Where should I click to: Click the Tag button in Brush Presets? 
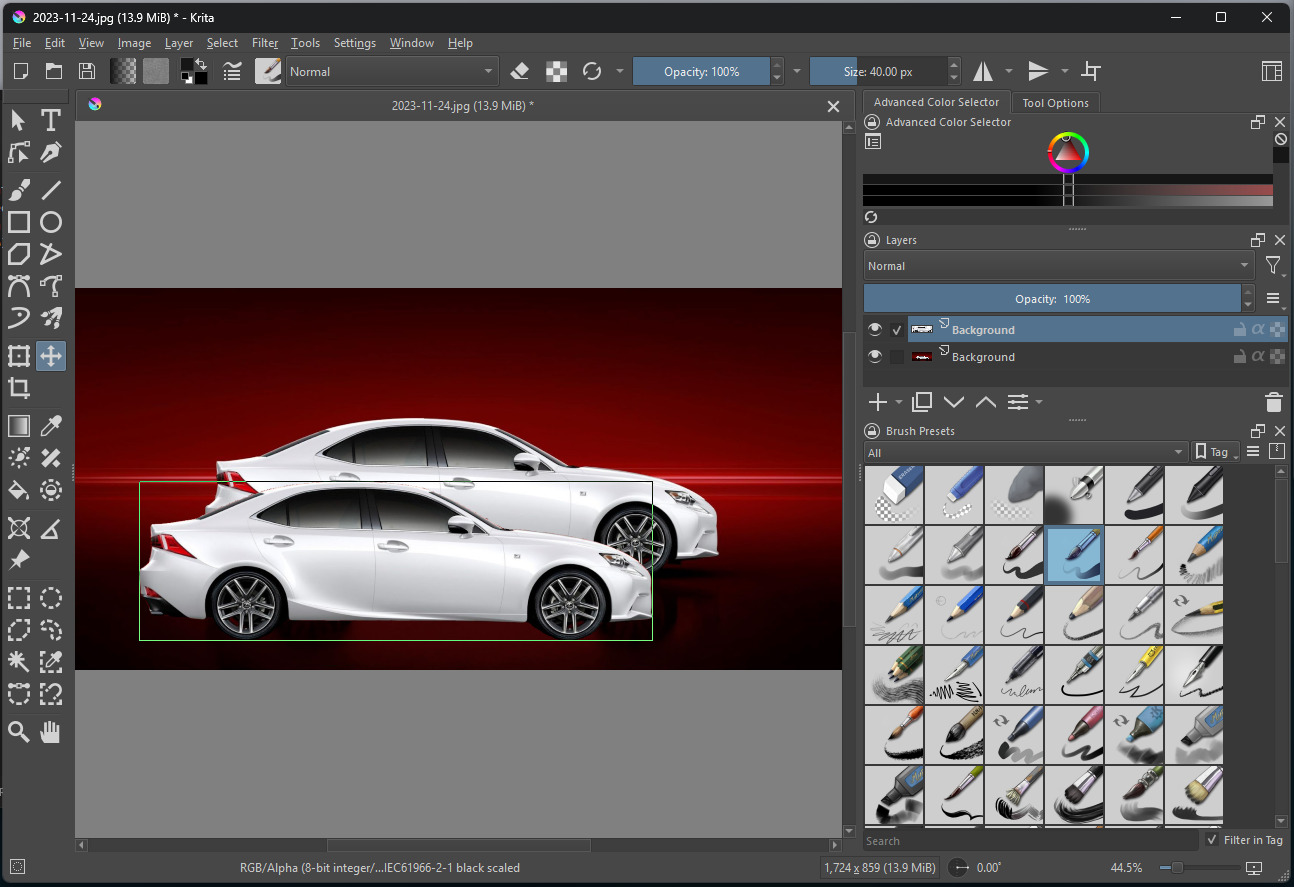click(x=1214, y=452)
